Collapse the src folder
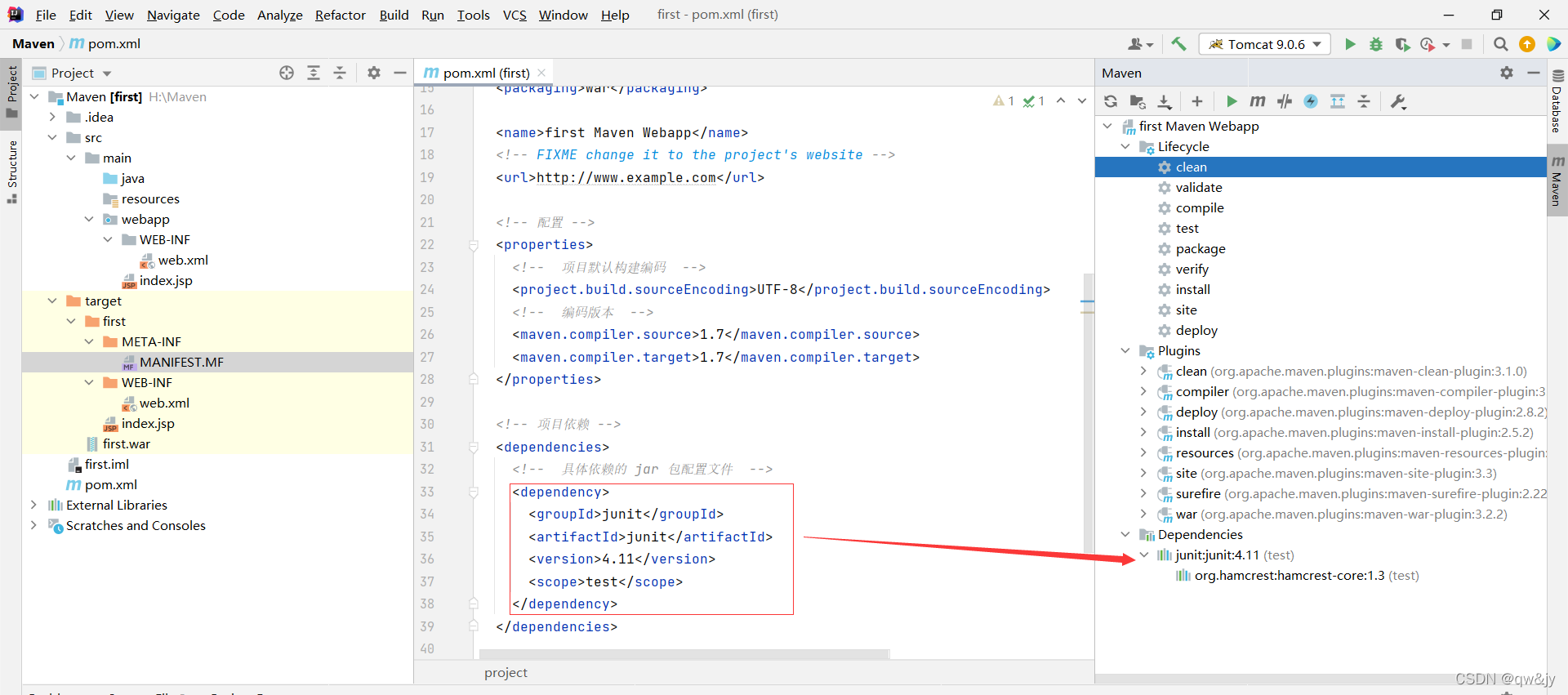1568x695 pixels. click(x=52, y=137)
